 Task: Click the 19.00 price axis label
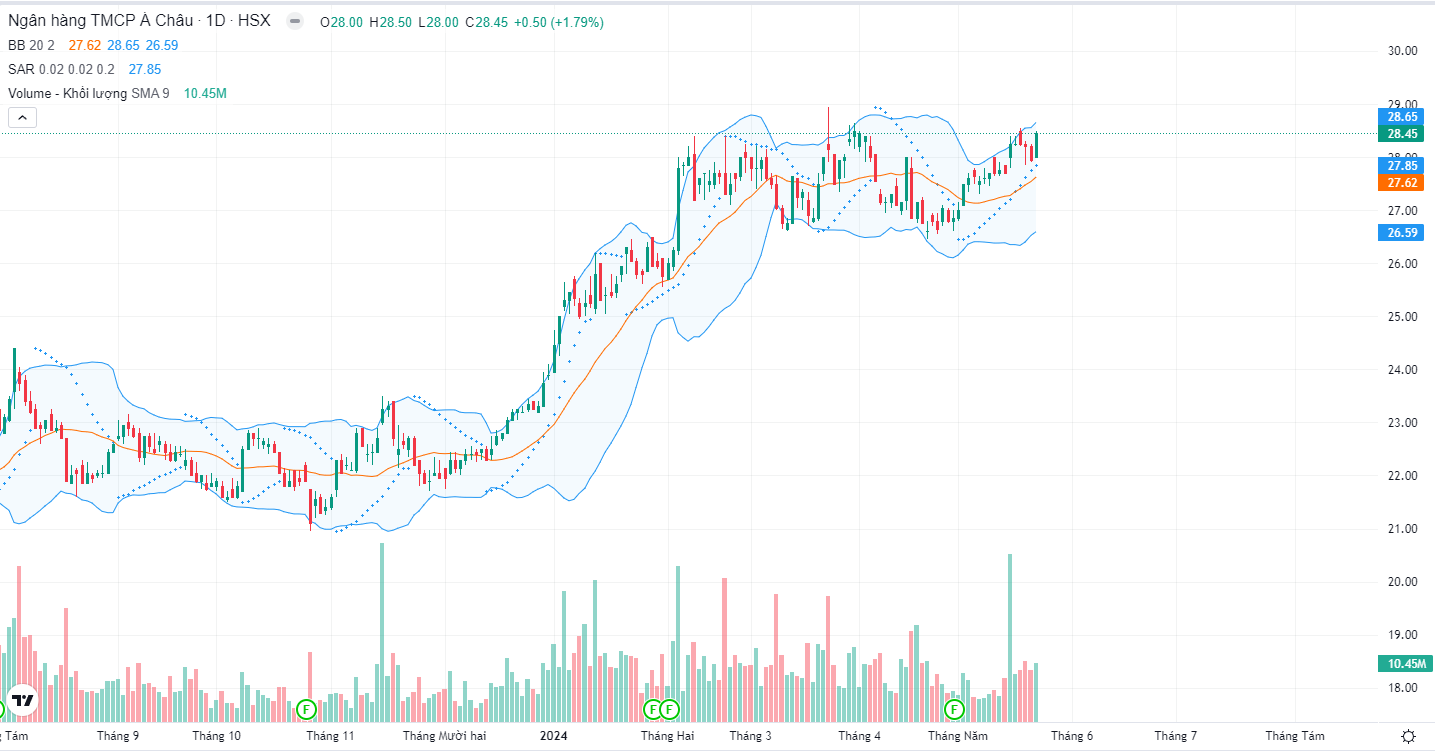(1404, 634)
